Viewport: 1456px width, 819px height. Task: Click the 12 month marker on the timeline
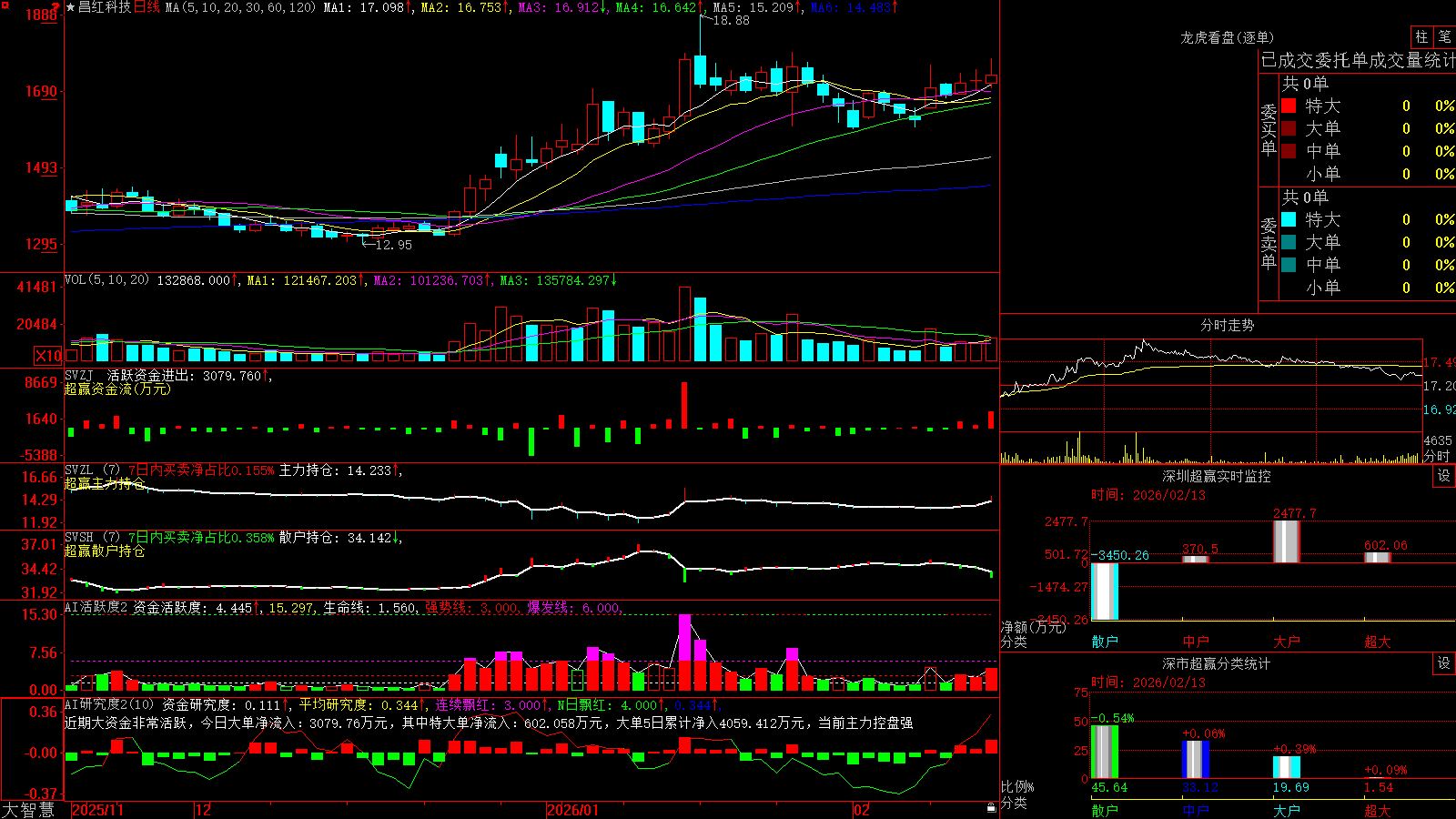pyautogui.click(x=204, y=810)
